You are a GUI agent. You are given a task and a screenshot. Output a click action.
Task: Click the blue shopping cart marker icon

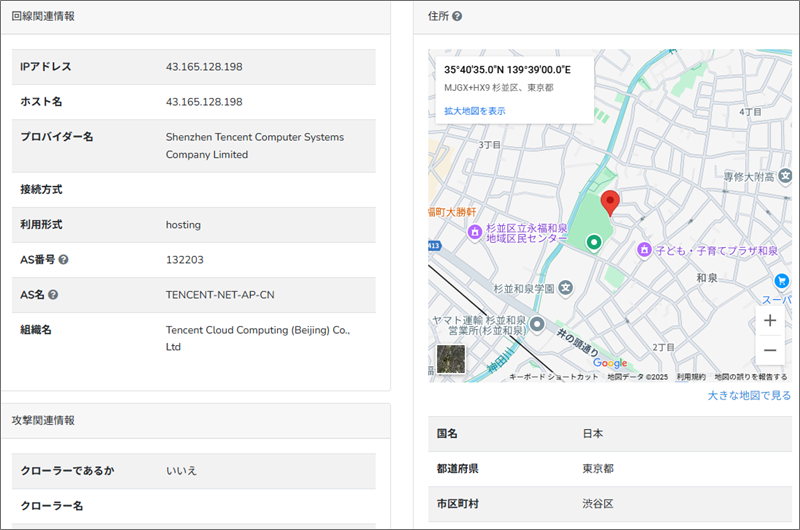point(781,281)
